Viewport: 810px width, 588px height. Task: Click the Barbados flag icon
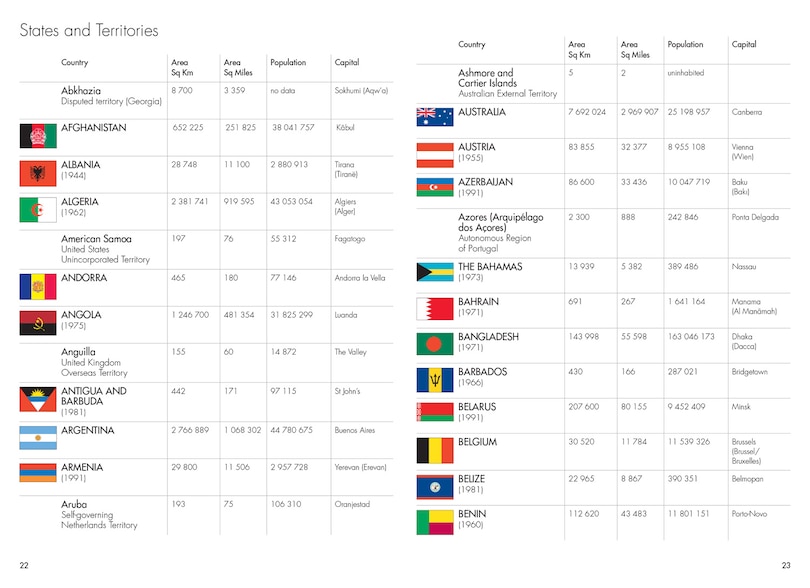coord(435,379)
